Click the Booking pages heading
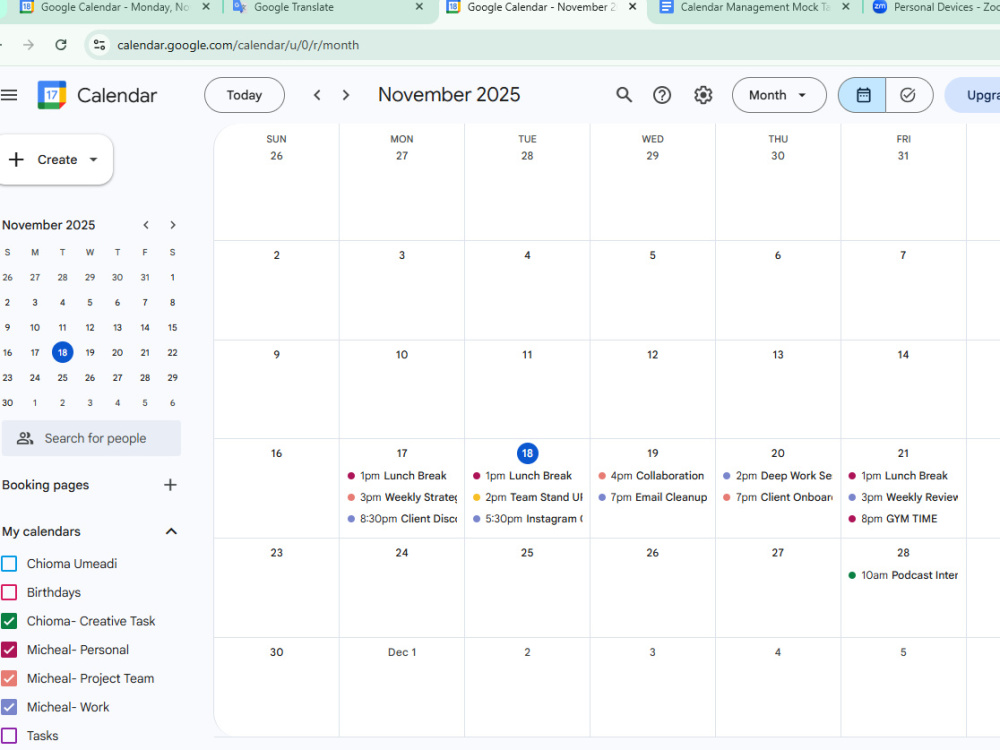Viewport: 1000px width, 750px height. click(x=45, y=485)
